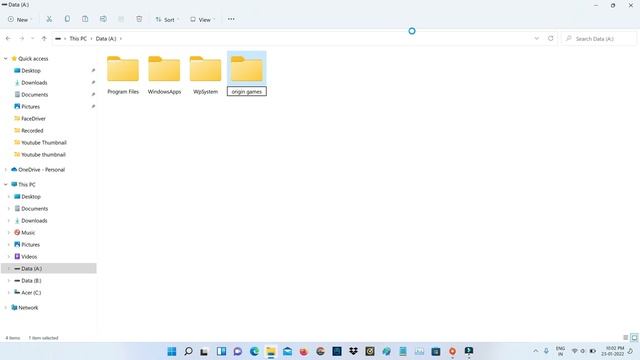Launch Microsoft Edge from the taskbar
640x360 pixels.
point(254,351)
